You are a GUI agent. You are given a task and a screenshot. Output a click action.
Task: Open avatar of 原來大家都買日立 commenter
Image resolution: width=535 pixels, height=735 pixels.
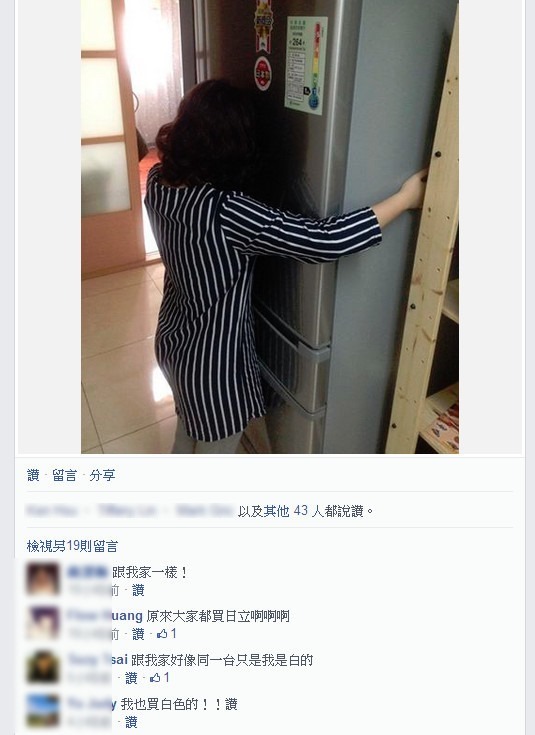pyautogui.click(x=43, y=622)
